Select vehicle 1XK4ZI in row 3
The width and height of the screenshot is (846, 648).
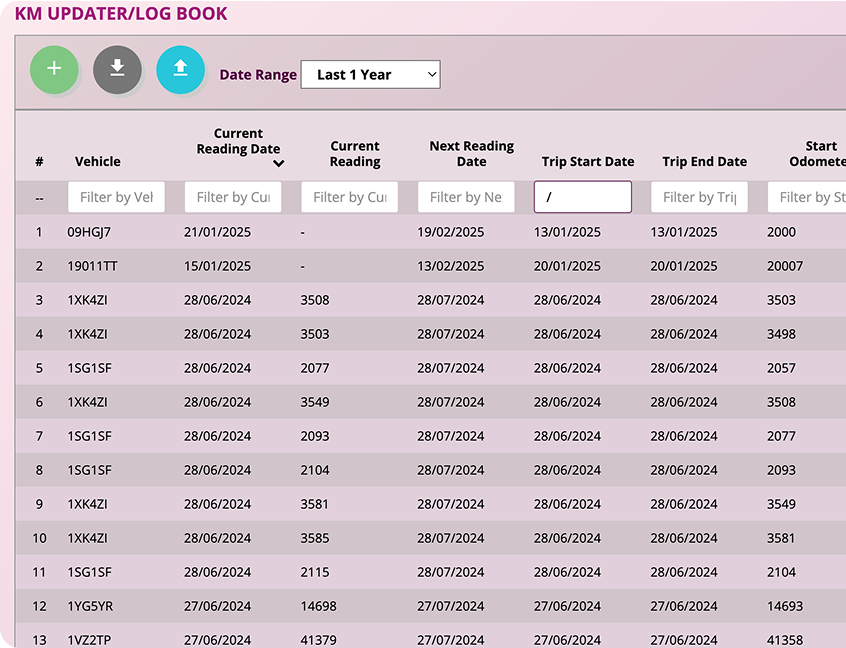click(87, 300)
